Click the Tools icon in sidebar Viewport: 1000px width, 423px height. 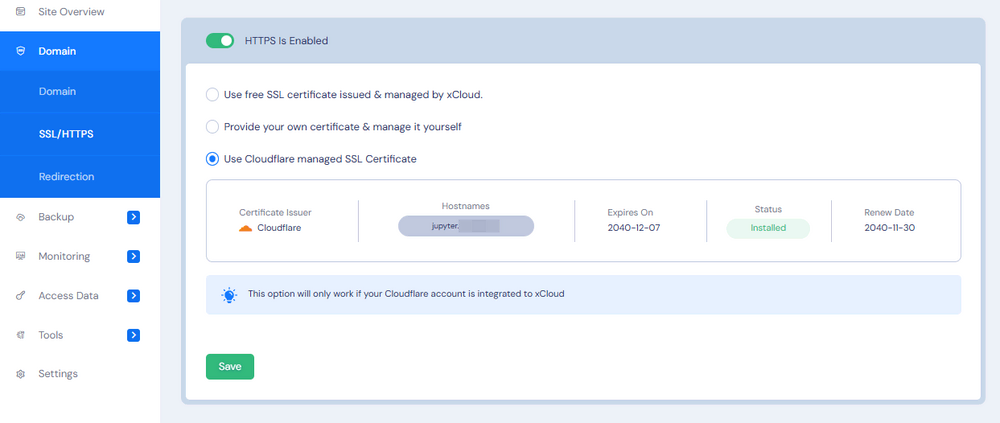[20, 335]
